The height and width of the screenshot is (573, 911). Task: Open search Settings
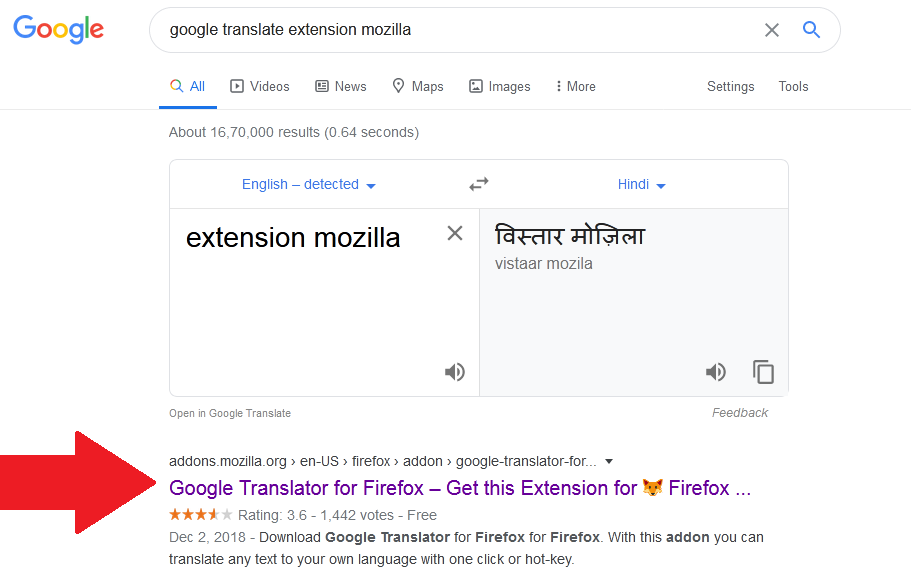(730, 86)
